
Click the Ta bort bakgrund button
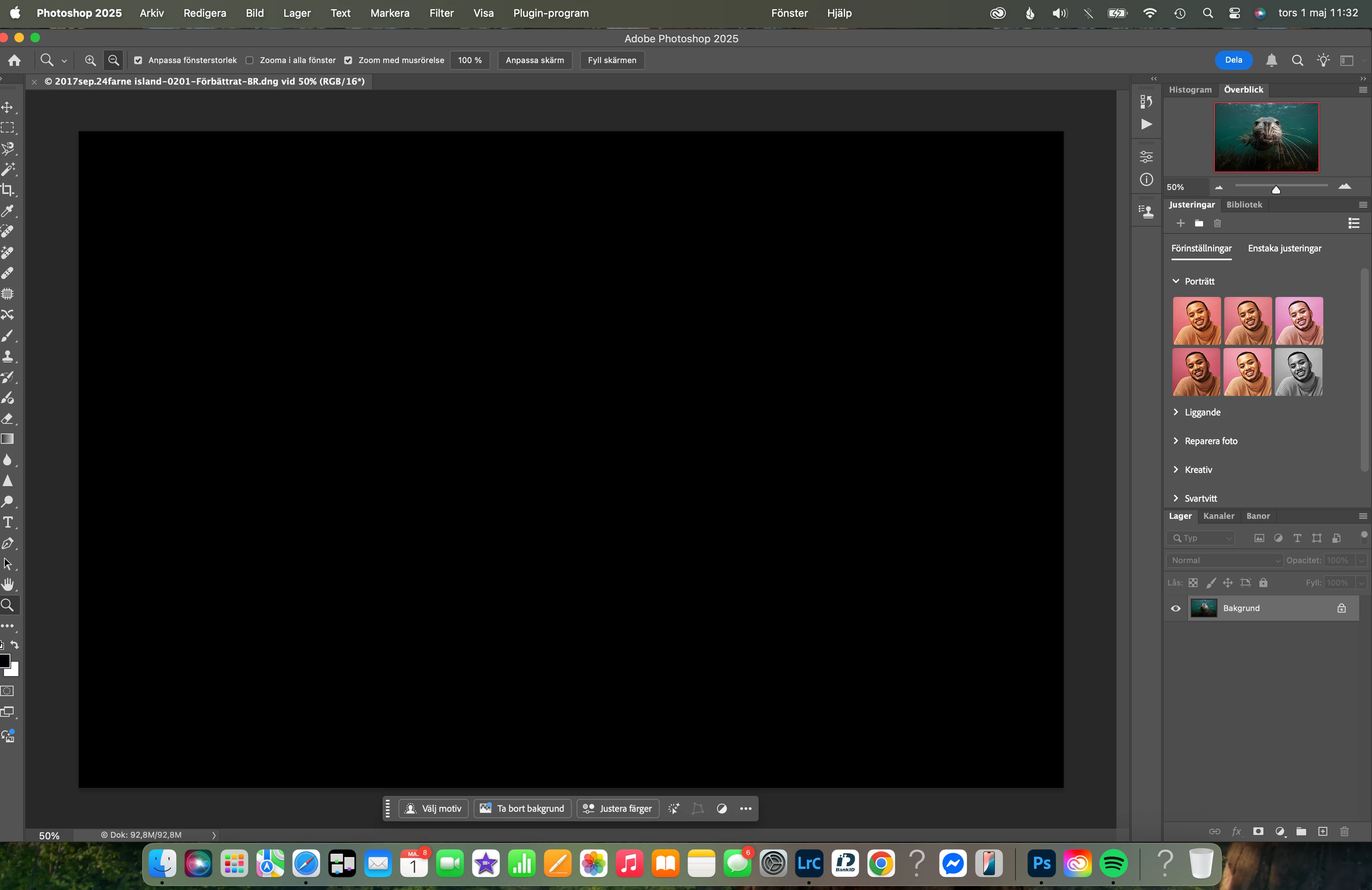[x=522, y=808]
